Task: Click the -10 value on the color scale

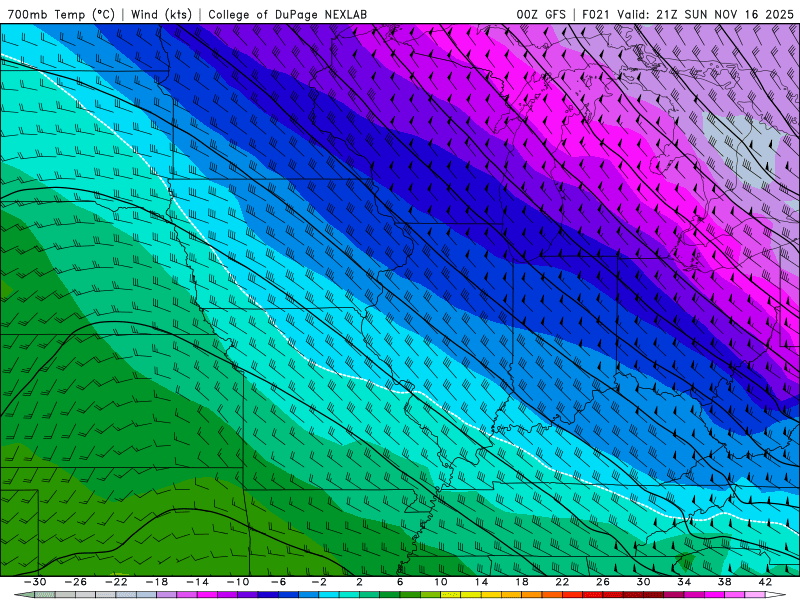Action: click(x=238, y=582)
